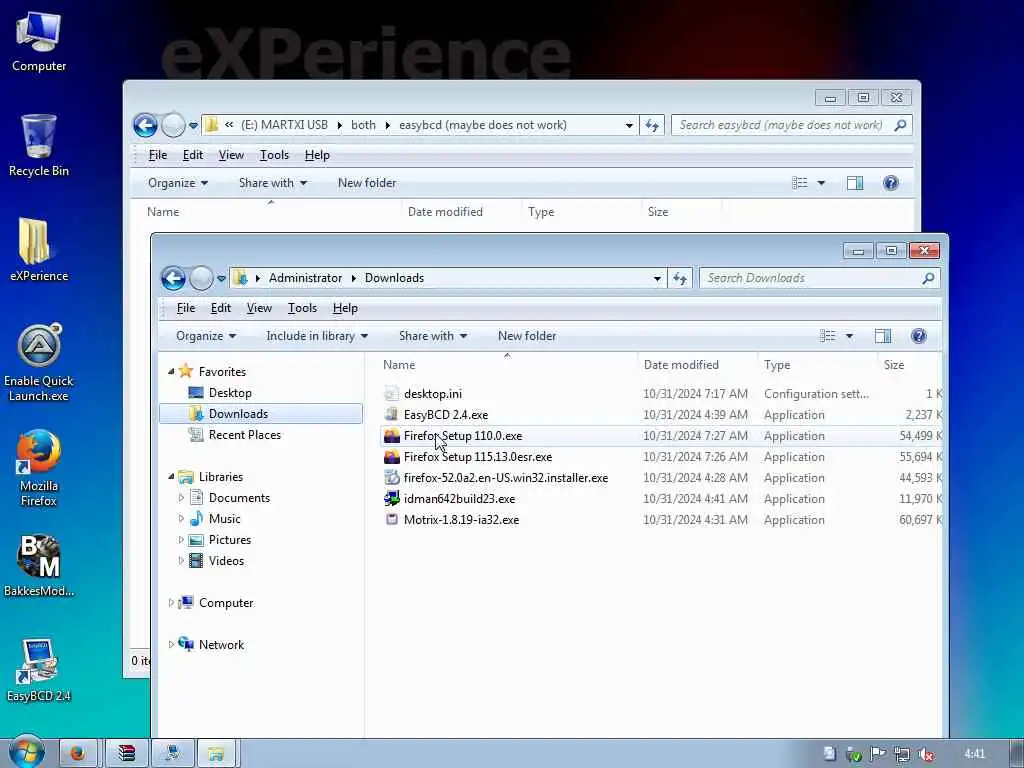
Task: Select the EasyBCD 2.4.exe file icon
Action: click(x=391, y=414)
